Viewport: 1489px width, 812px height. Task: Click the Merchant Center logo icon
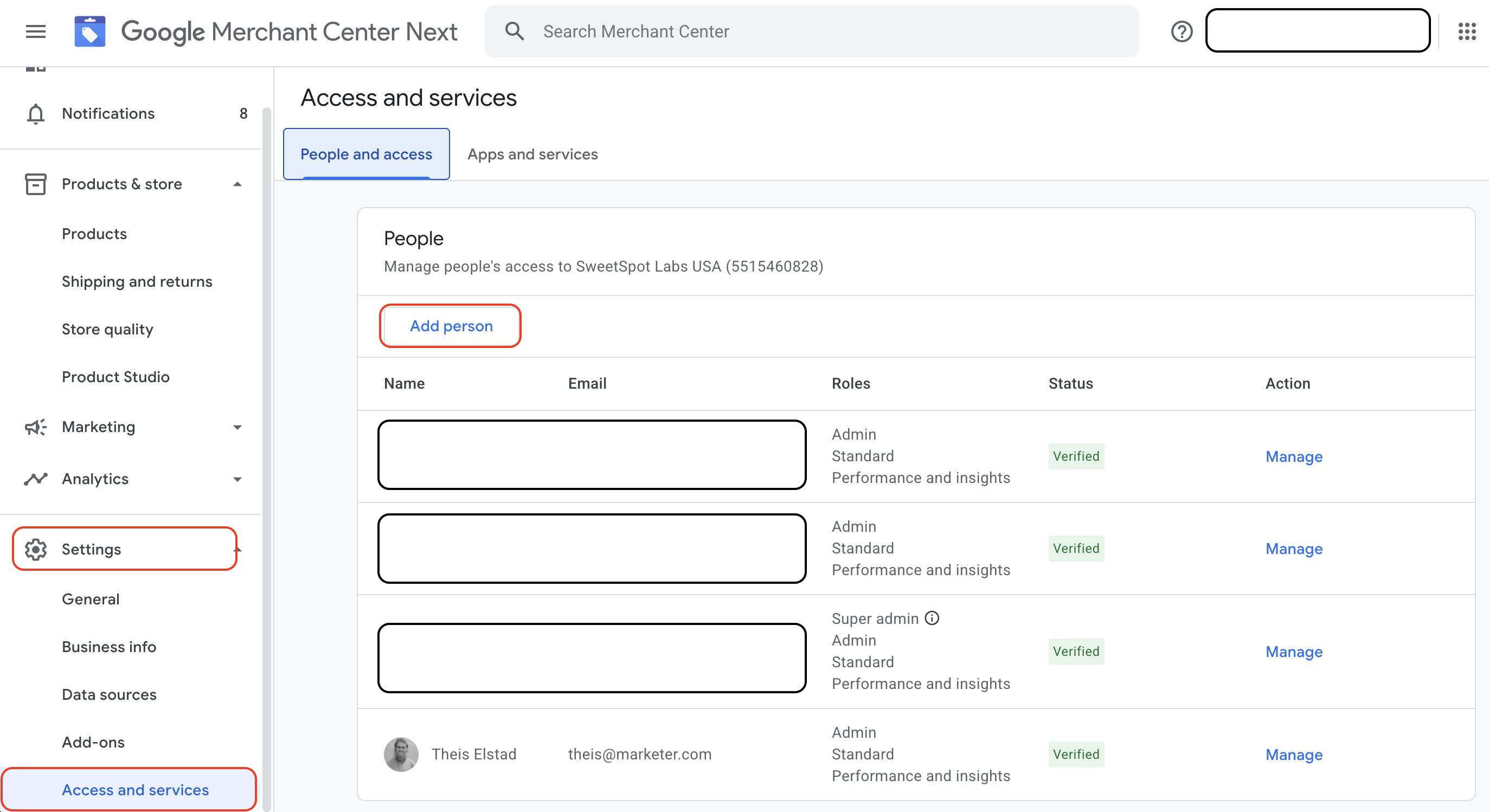[89, 31]
